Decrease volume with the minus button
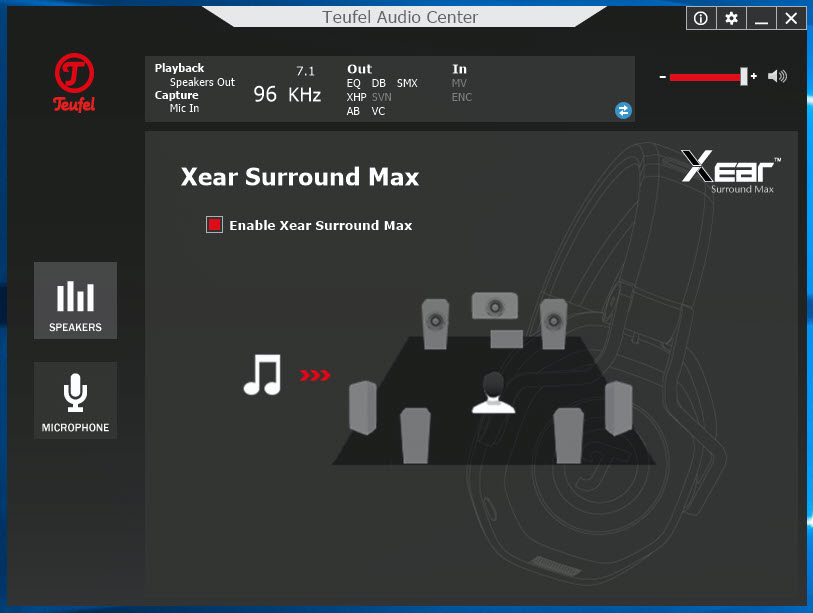Image resolution: width=813 pixels, height=613 pixels. tap(663, 77)
